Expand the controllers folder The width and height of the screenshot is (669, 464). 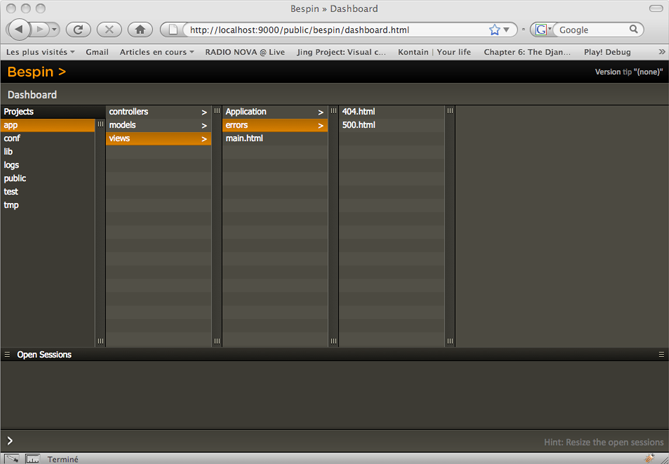(x=158, y=112)
